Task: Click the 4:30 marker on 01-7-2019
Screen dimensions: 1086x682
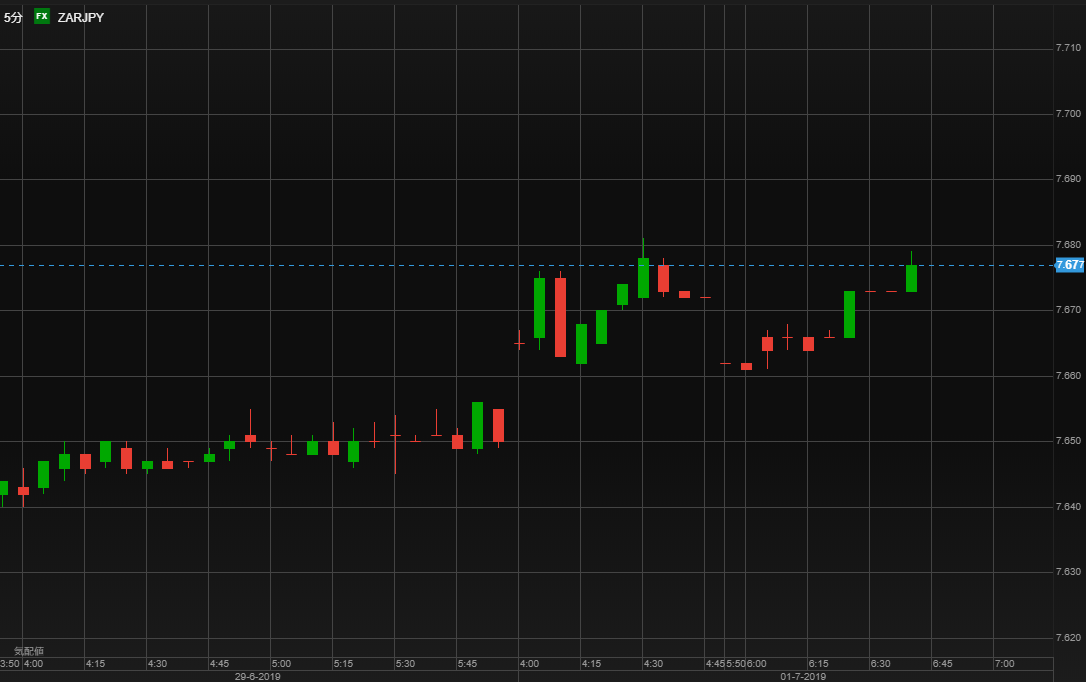Action: point(653,663)
